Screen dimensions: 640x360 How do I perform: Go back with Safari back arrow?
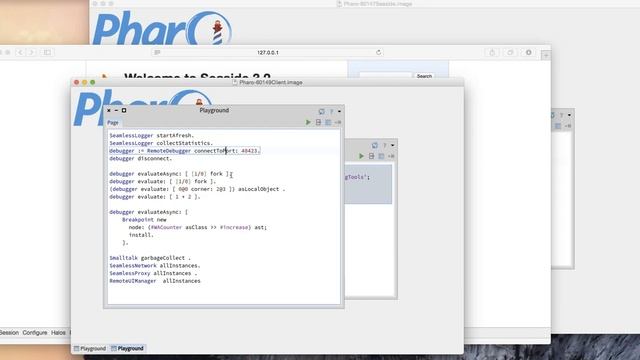[x=20, y=52]
